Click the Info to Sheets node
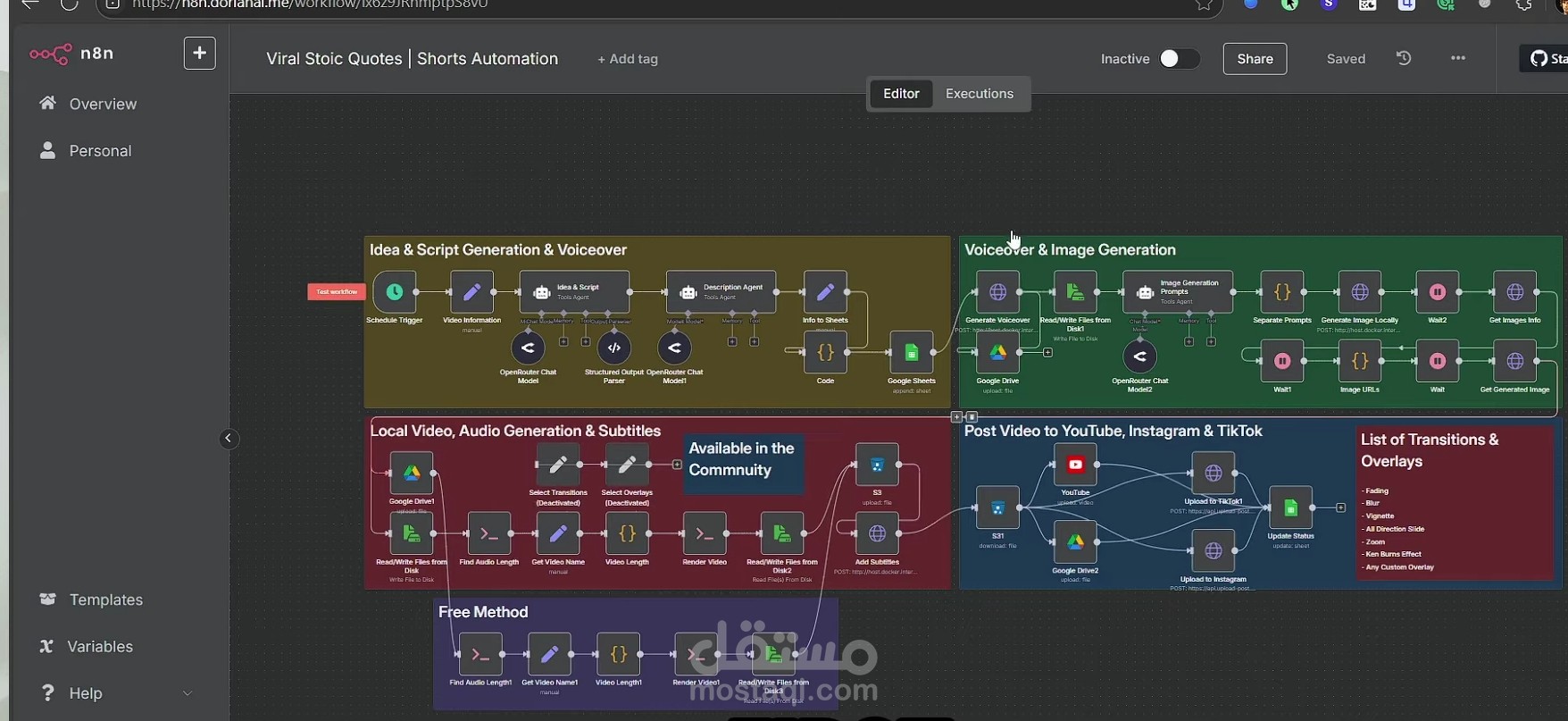 [x=825, y=292]
